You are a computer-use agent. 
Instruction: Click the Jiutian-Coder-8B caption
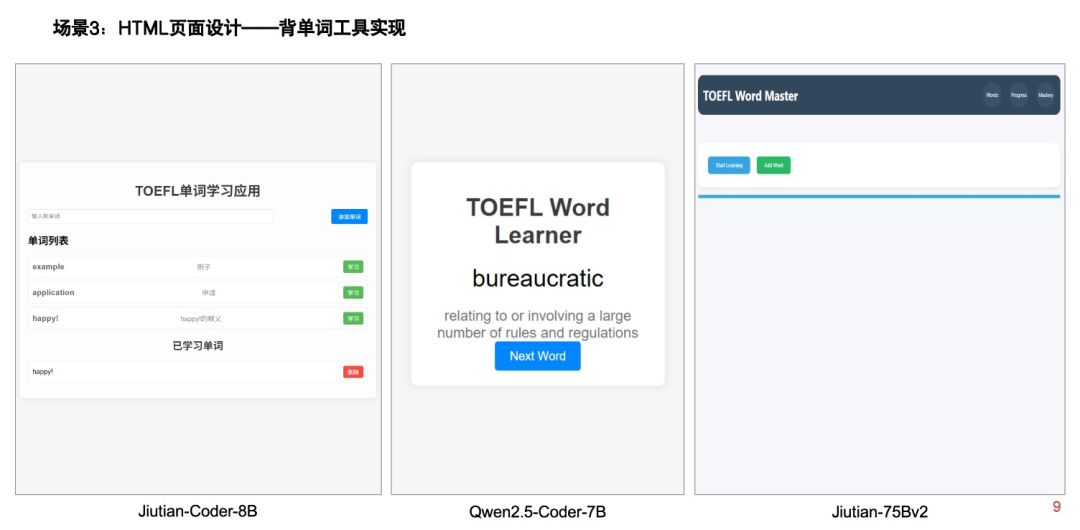pos(198,512)
